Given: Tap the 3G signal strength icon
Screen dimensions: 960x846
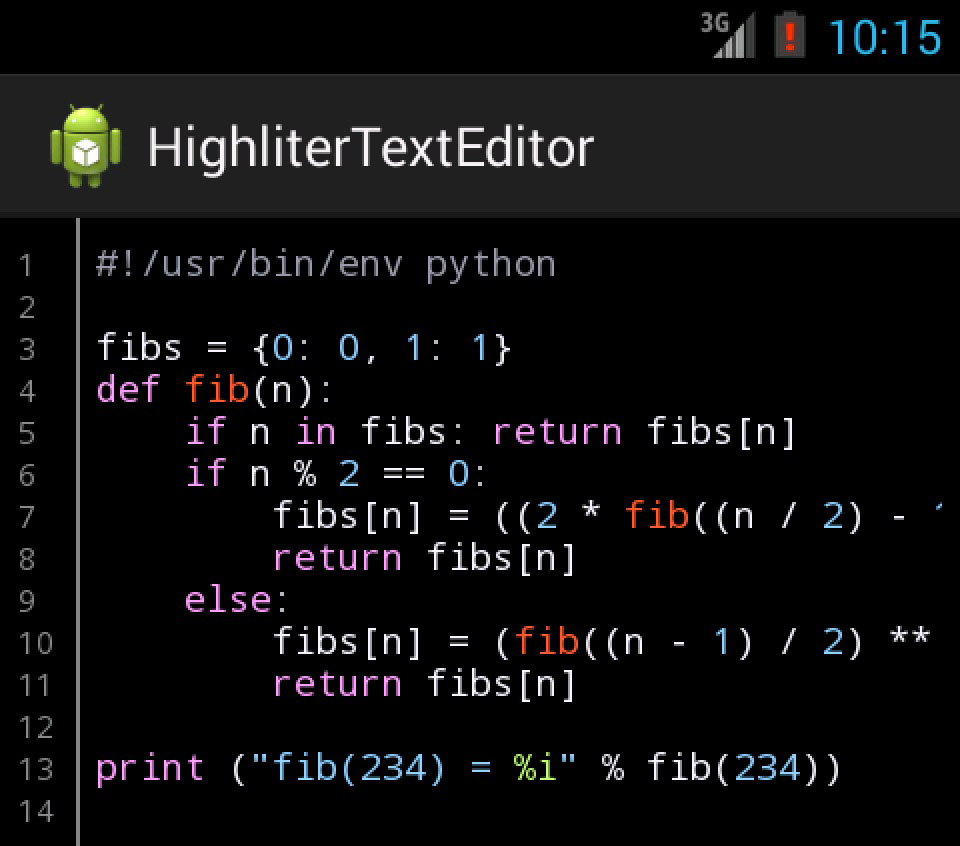Looking at the screenshot, I should [x=727, y=36].
